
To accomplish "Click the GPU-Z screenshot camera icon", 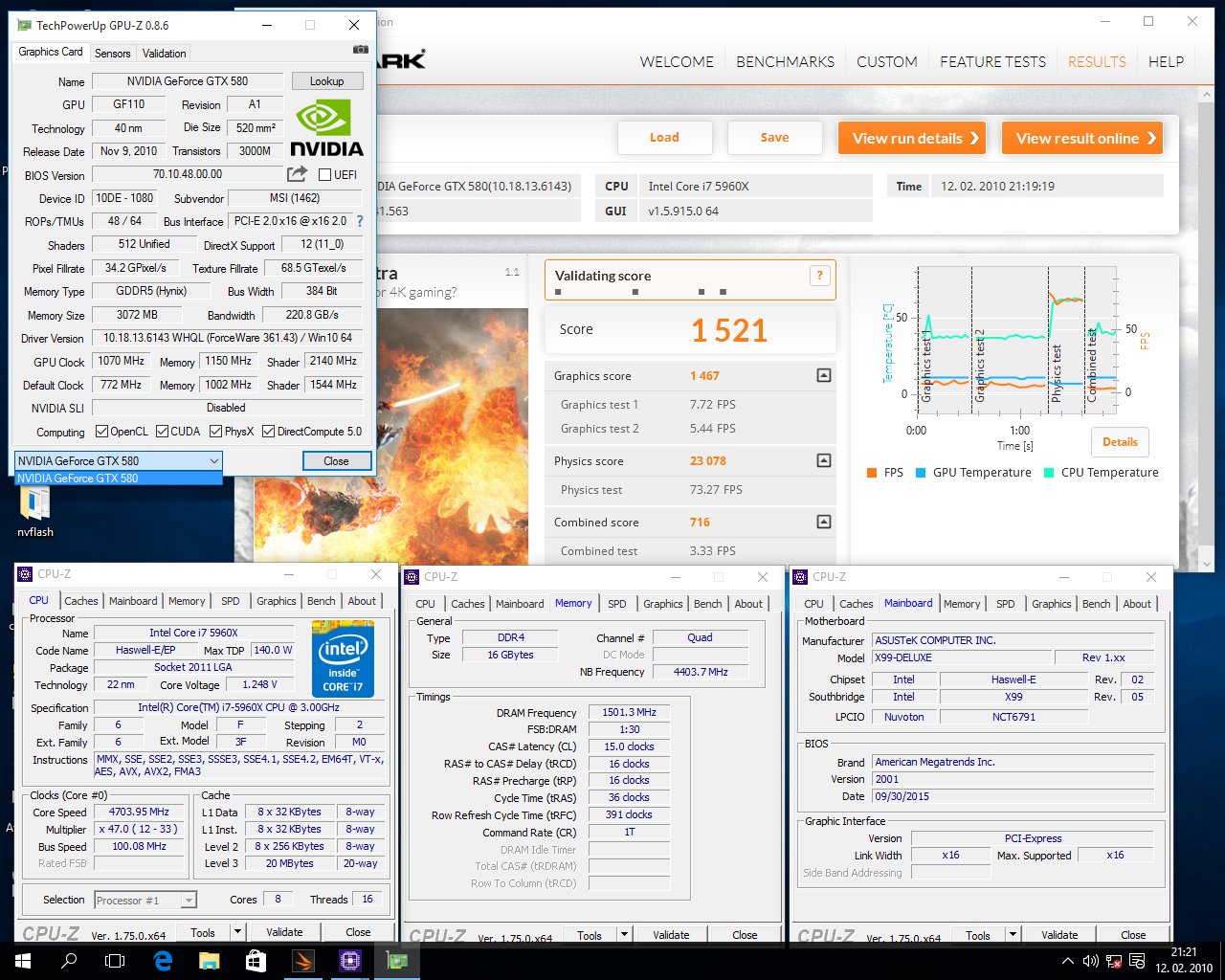I will coord(360,49).
